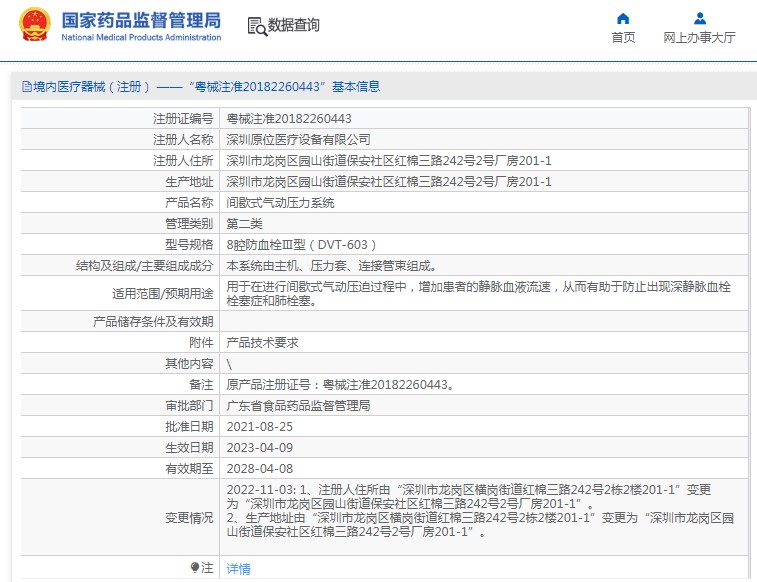
Task: Open the data query search icon
Action: pyautogui.click(x=257, y=27)
